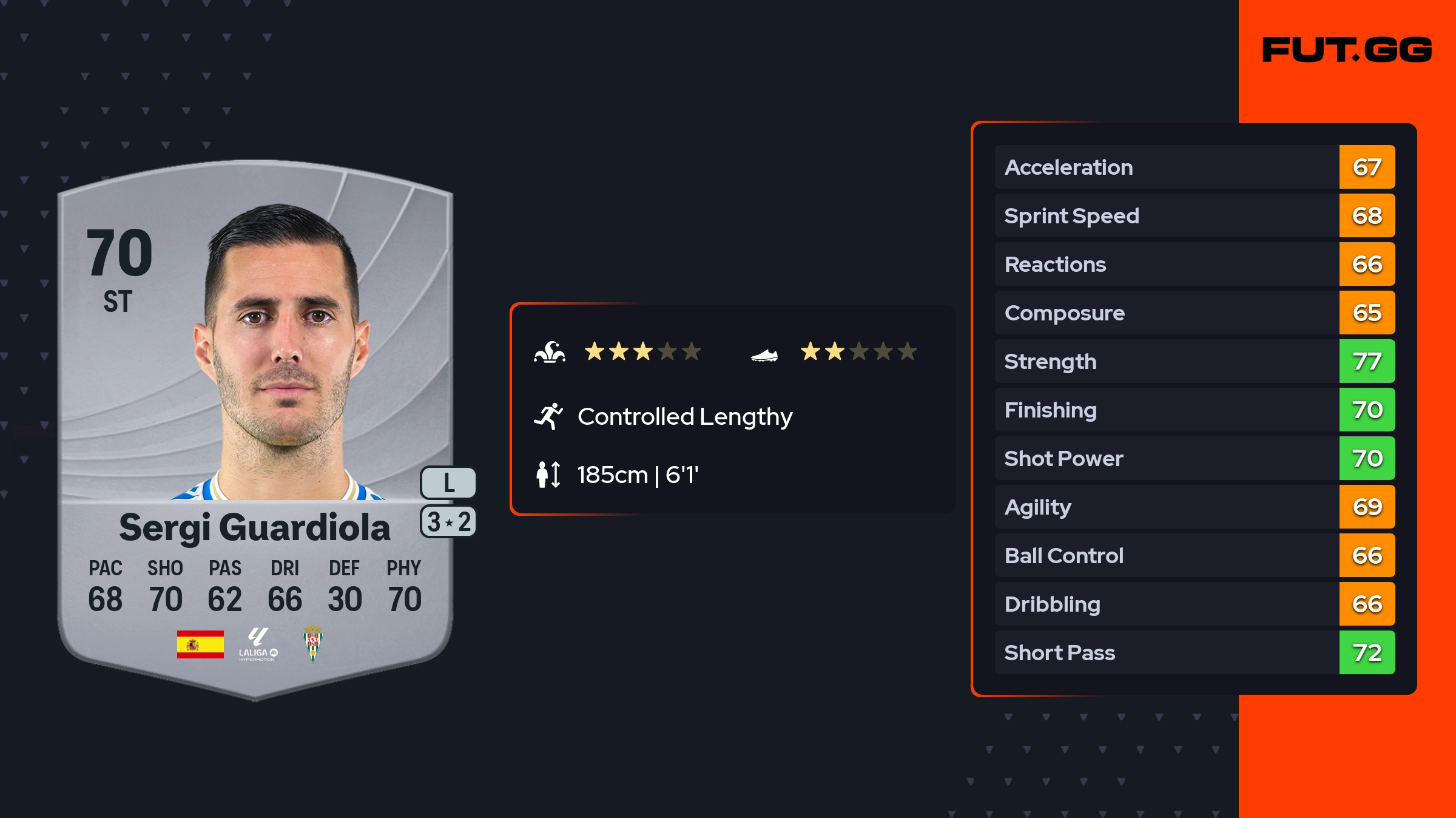1456x818 pixels.
Task: Click the running man AcceleRATE icon
Action: (x=548, y=416)
